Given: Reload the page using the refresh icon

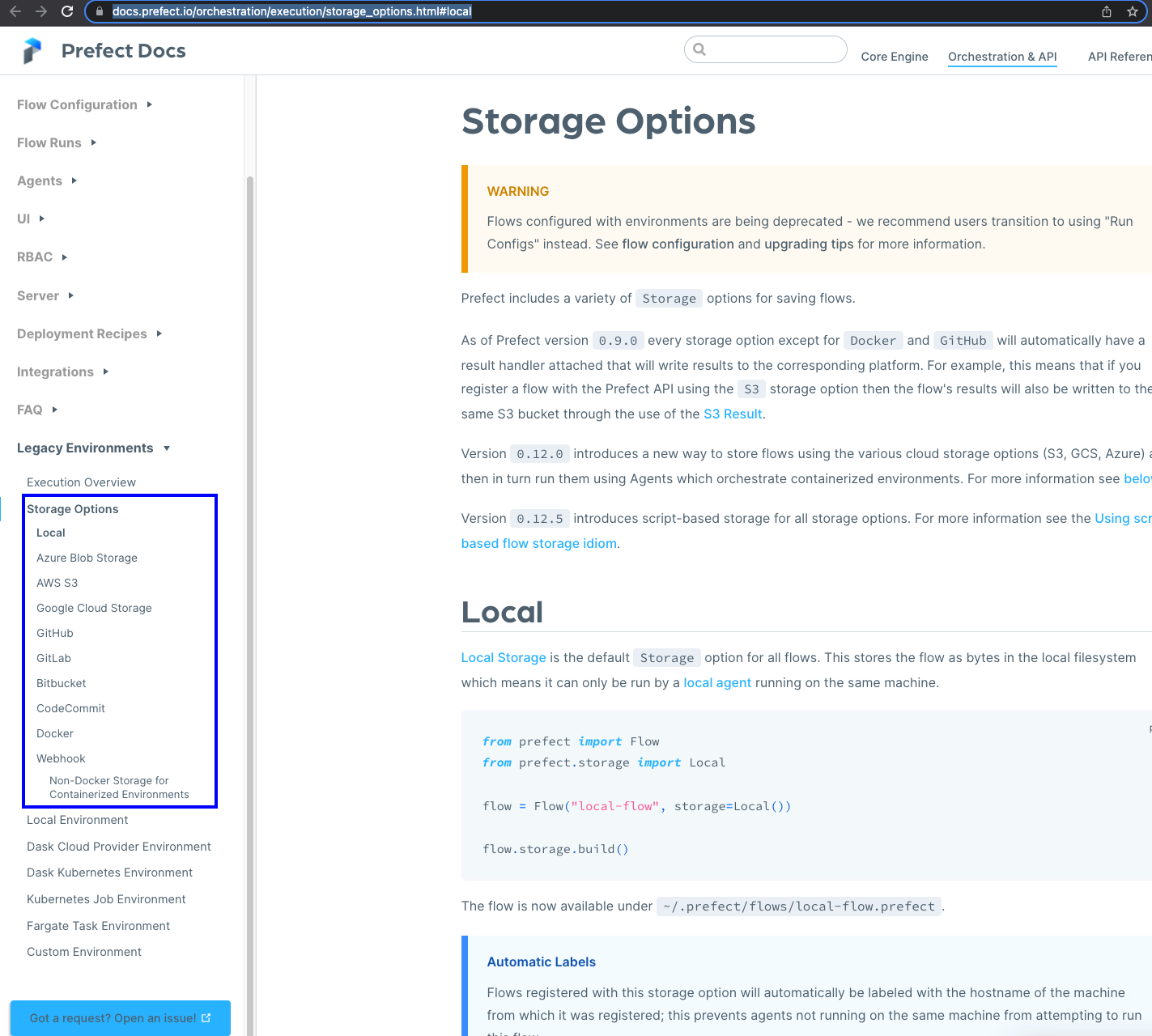Looking at the screenshot, I should [67, 11].
